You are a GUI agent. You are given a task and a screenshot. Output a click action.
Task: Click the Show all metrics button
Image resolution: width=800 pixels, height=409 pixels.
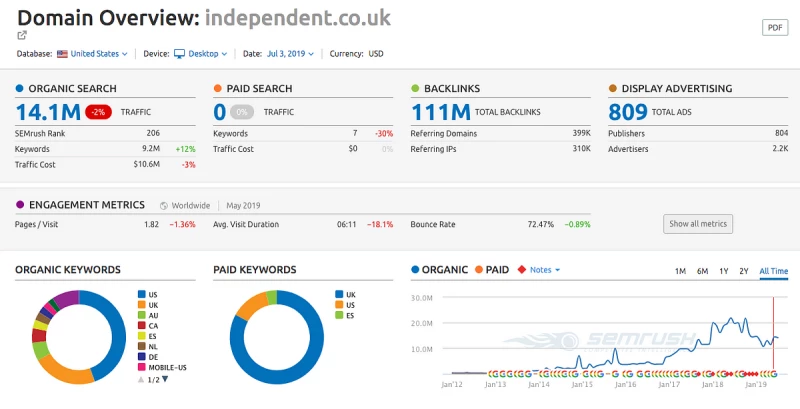coord(699,223)
